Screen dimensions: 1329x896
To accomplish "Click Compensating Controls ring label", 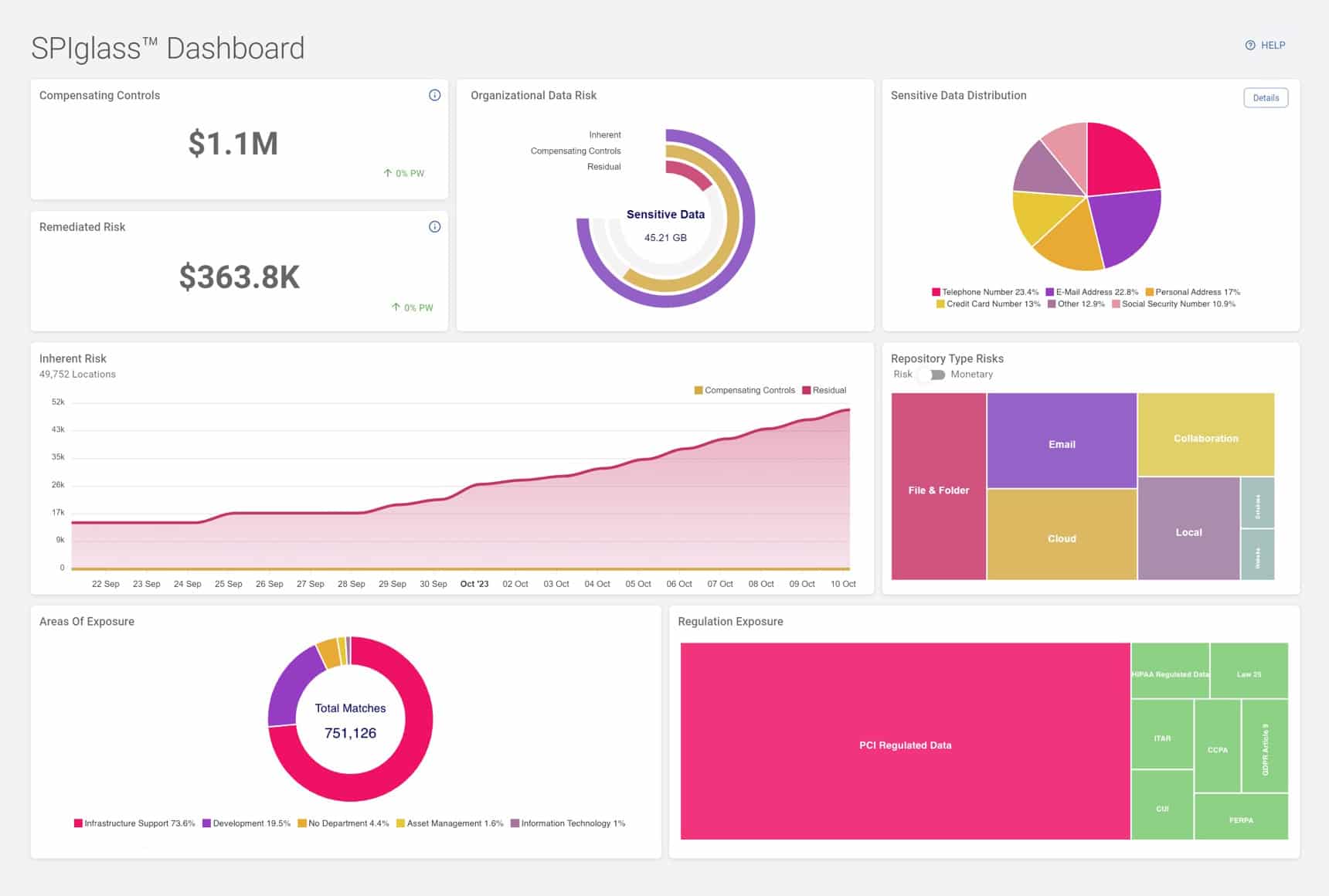I will tap(576, 151).
